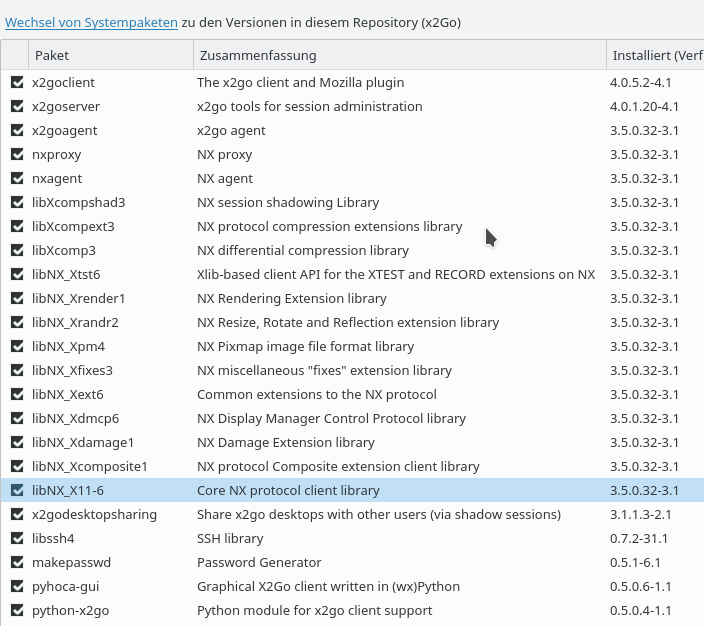704x626 pixels.
Task: Click version 4.0.5.2-4.1 of x2goclient
Action: 640,83
